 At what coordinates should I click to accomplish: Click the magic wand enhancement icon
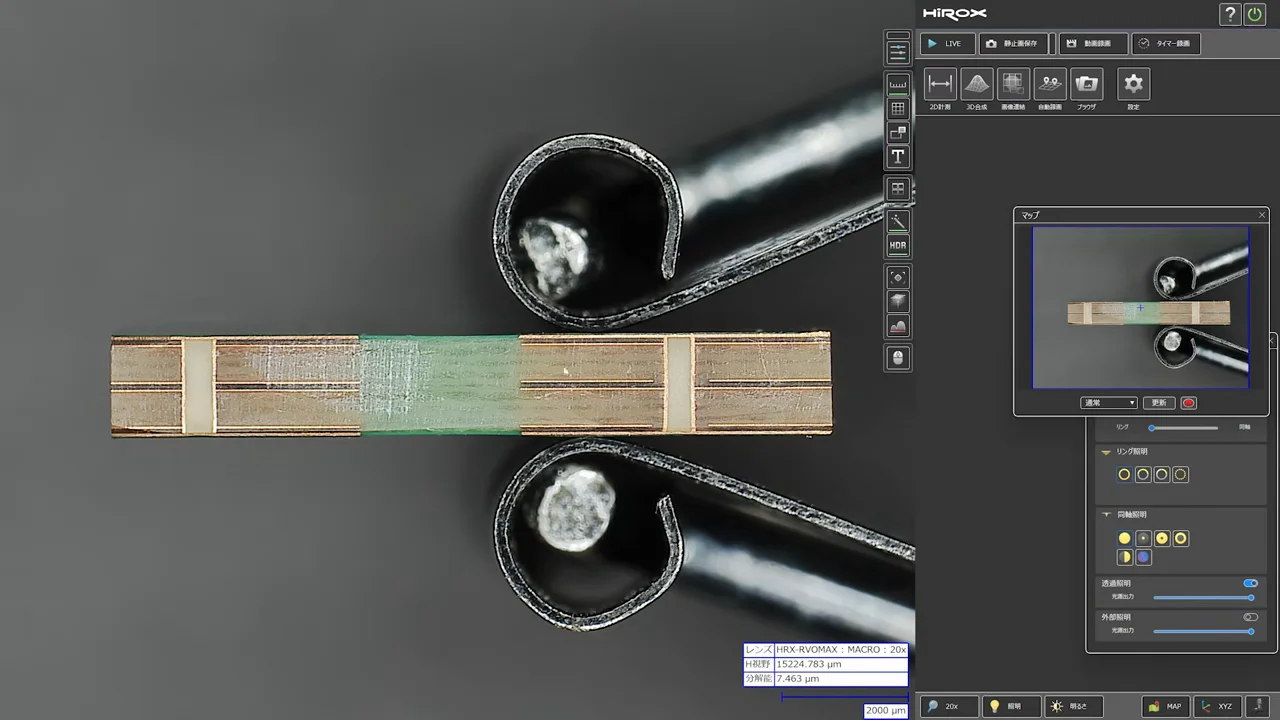point(898,221)
